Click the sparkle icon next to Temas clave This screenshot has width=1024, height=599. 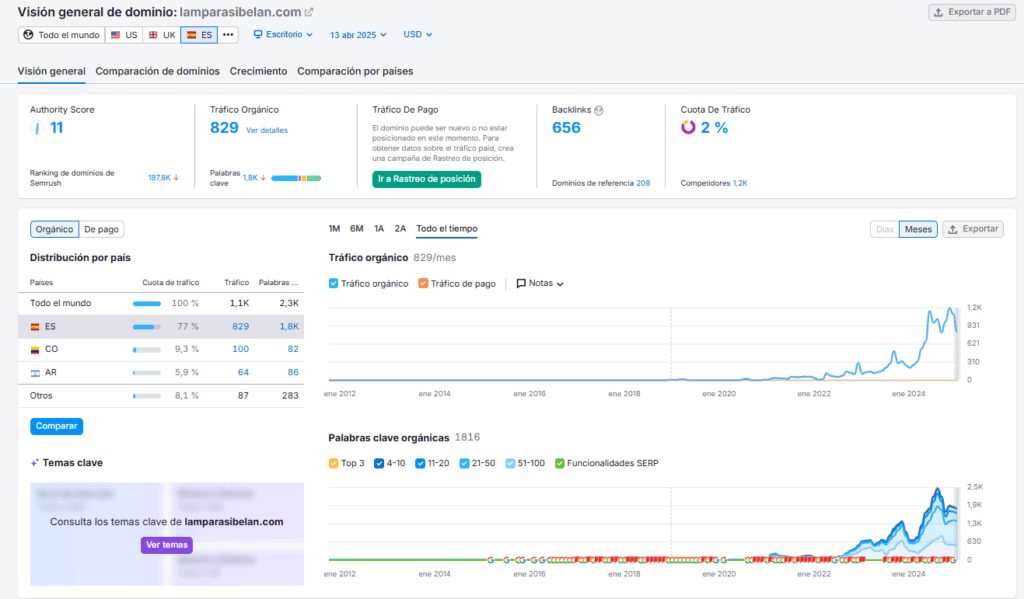click(35, 463)
